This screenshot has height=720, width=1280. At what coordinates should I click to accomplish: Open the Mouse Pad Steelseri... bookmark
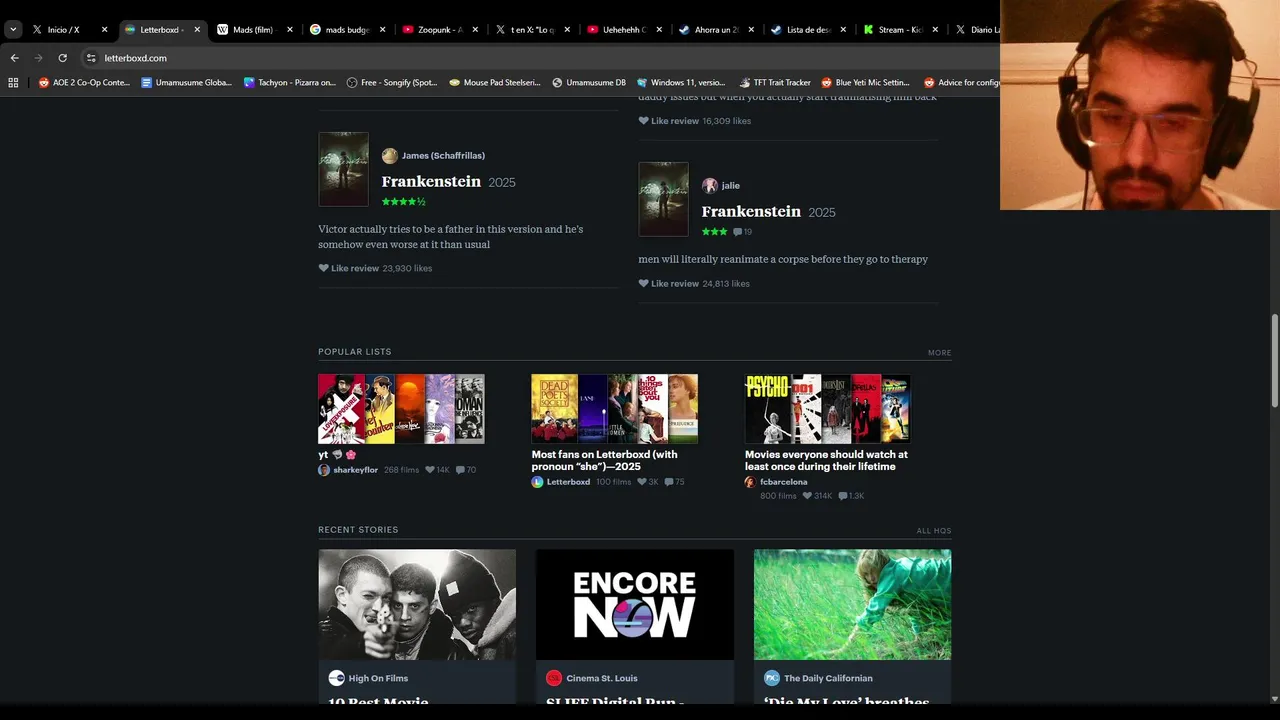point(495,83)
